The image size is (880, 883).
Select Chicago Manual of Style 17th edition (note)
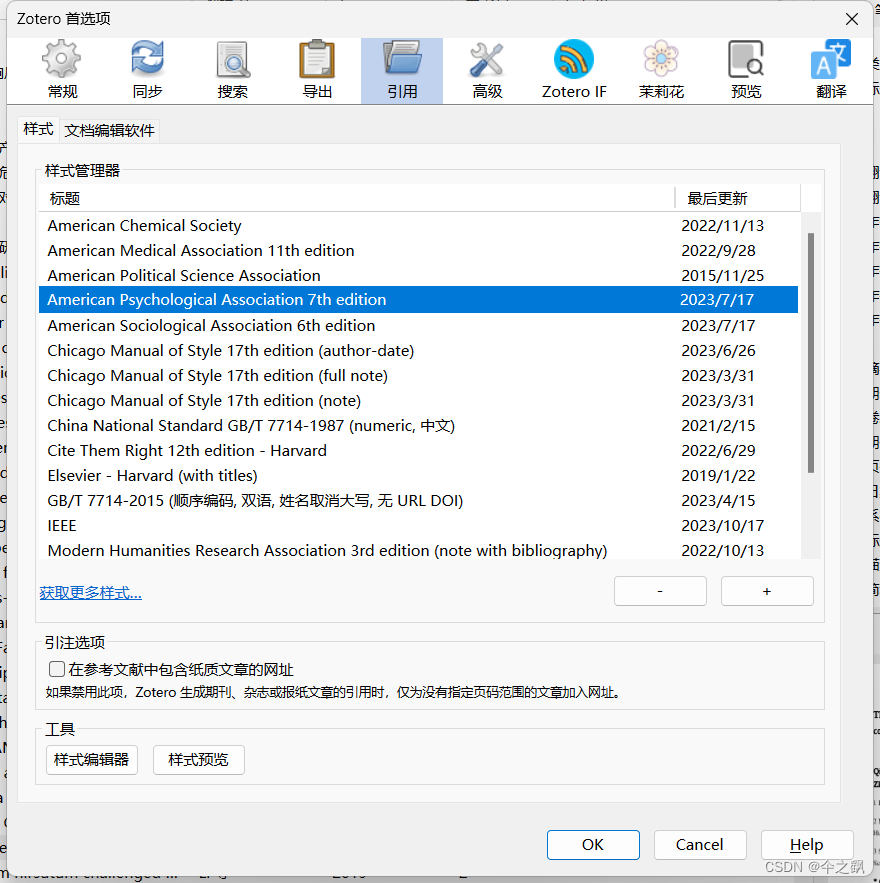(x=418, y=400)
